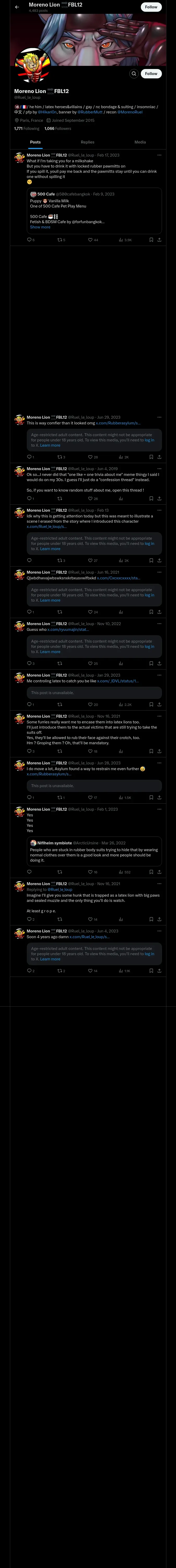Expand "Show more" in the 500 Cafe quote
The height and width of the screenshot is (1568, 176).
[x=40, y=227]
